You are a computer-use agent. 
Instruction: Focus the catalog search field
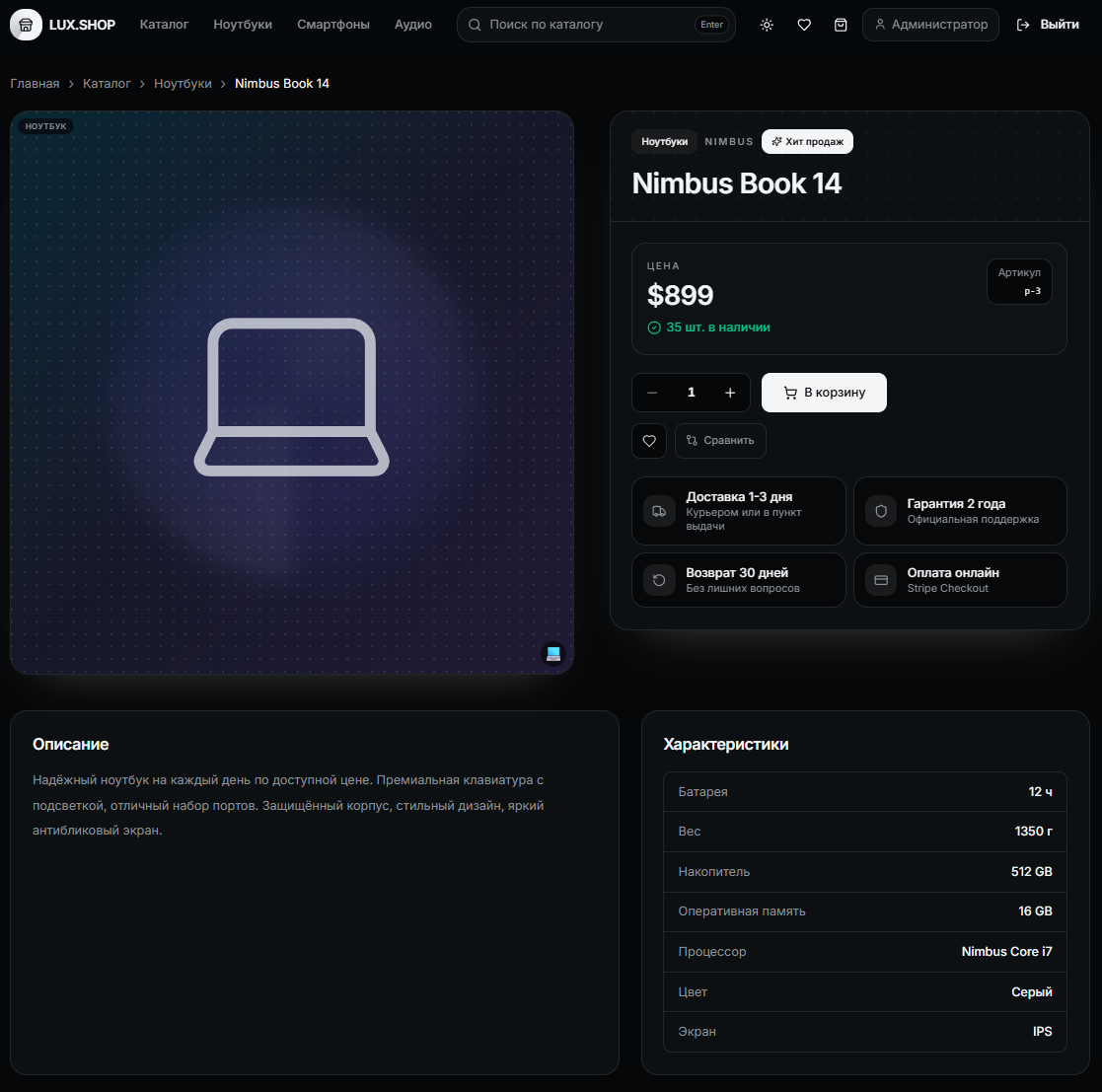point(596,25)
